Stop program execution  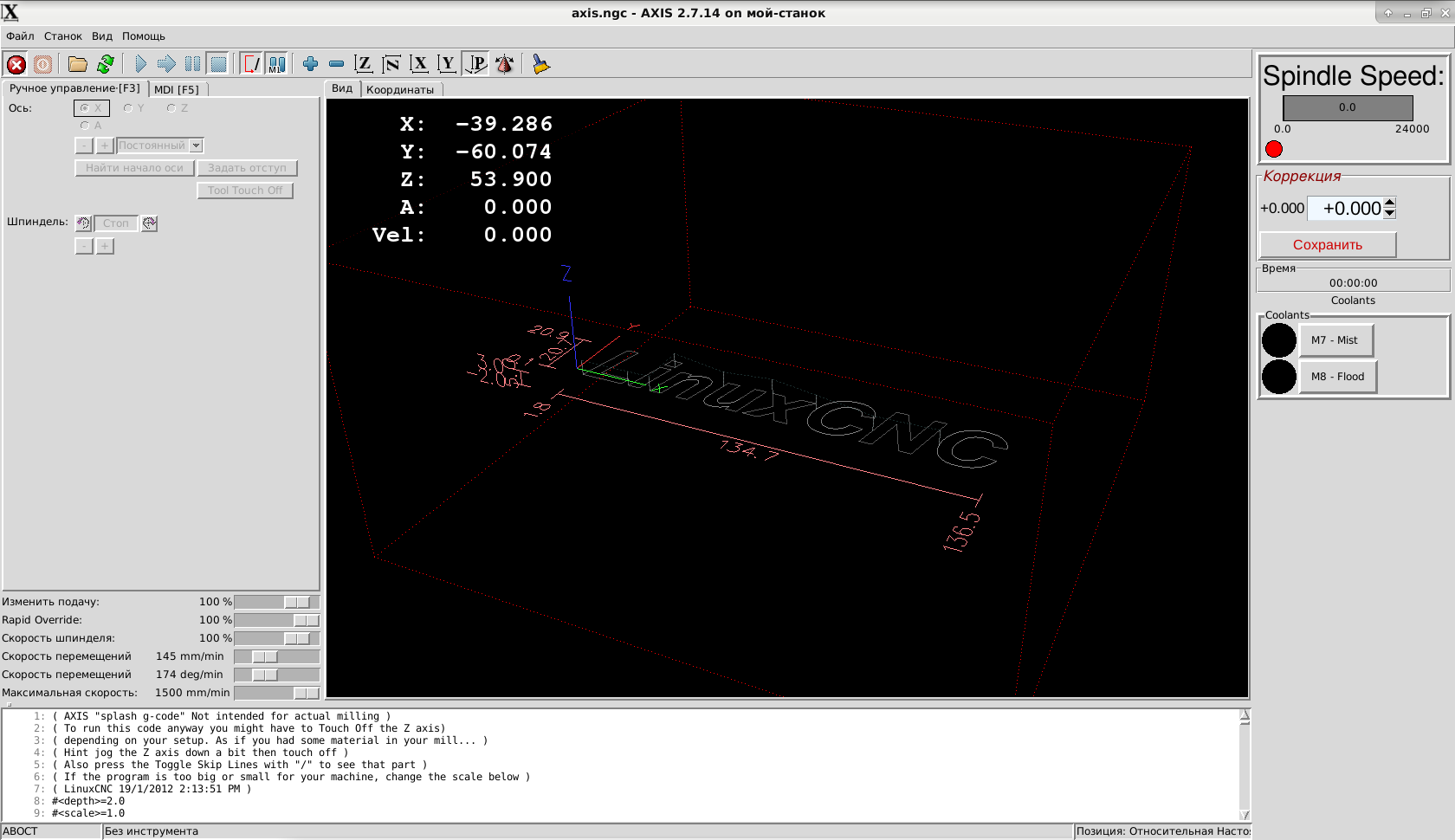click(x=218, y=64)
